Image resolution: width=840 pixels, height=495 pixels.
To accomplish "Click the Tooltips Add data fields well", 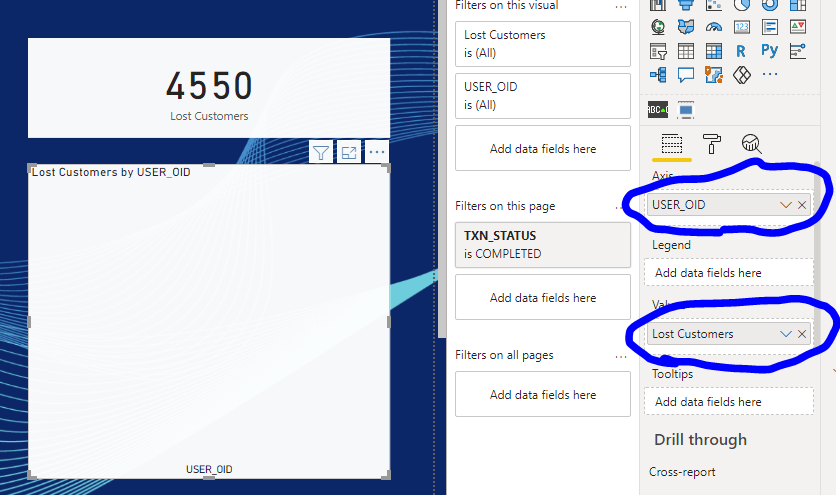I will click(x=729, y=402).
